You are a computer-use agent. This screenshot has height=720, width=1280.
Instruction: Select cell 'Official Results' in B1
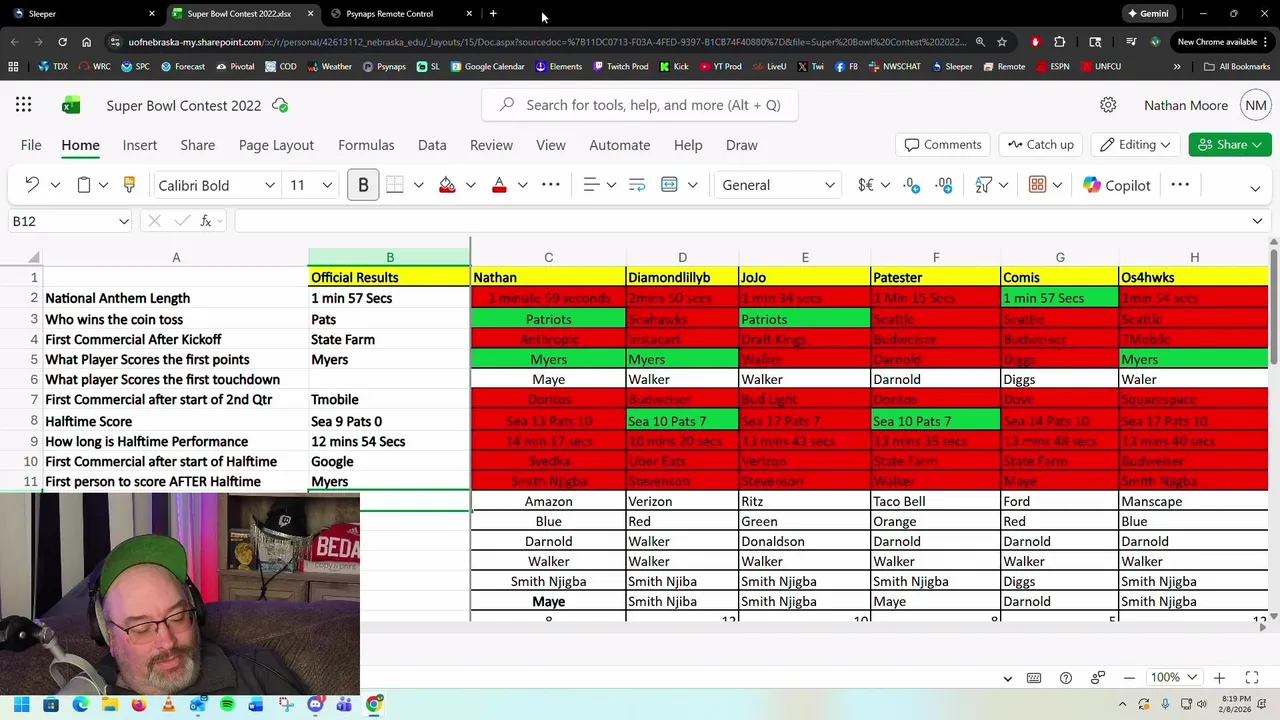pos(390,277)
